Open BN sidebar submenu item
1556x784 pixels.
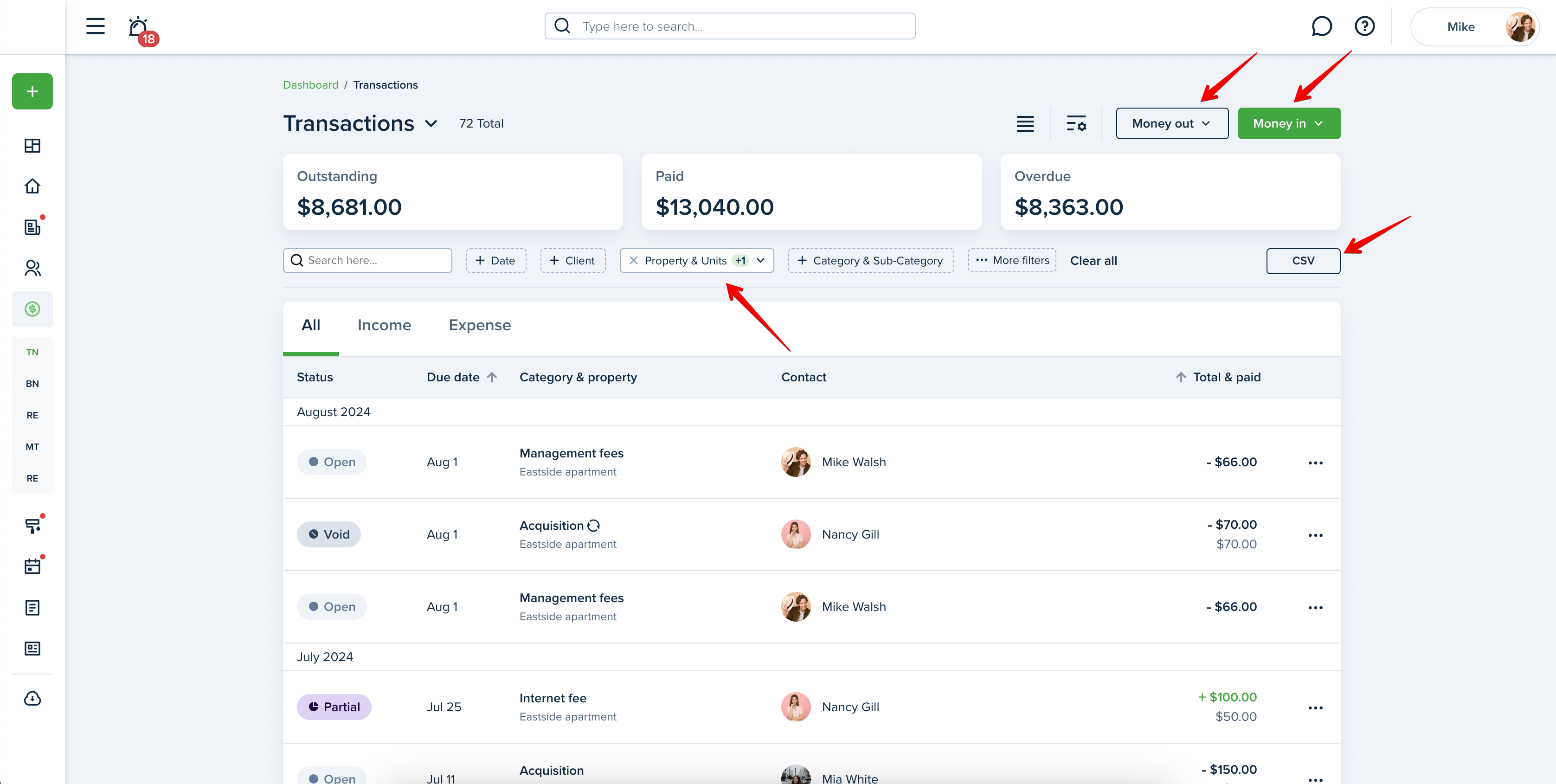coord(32,384)
